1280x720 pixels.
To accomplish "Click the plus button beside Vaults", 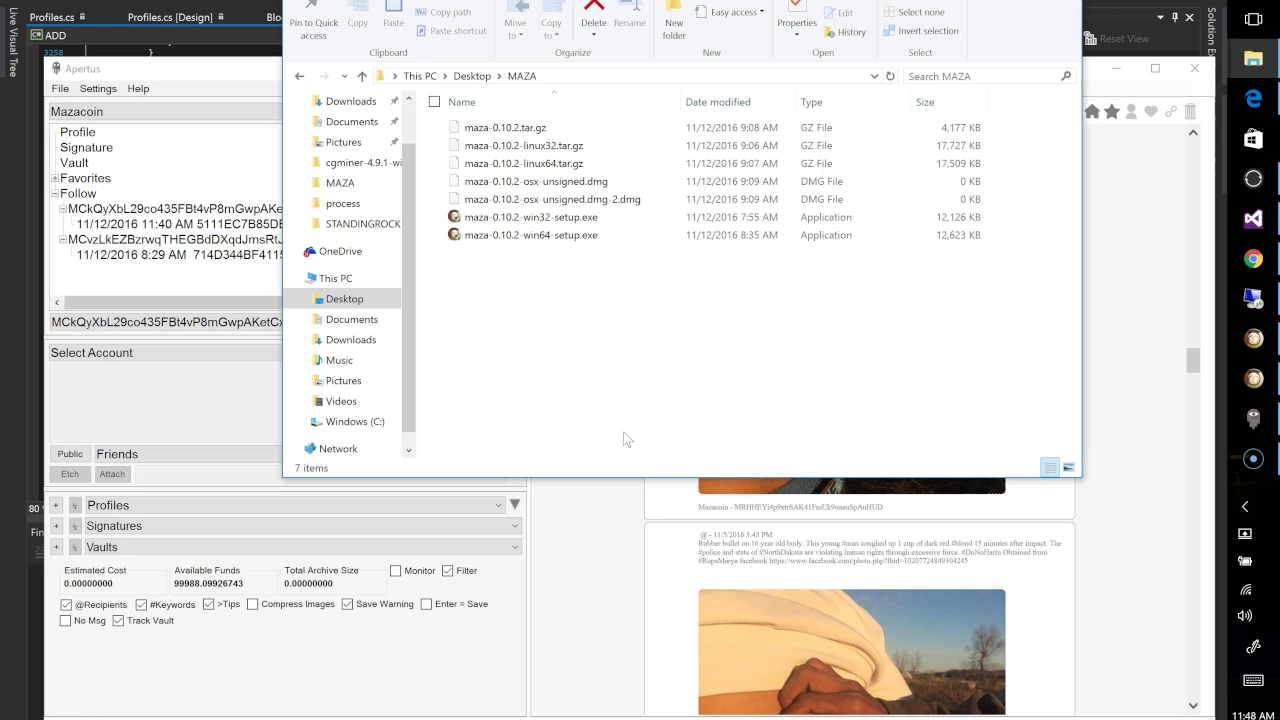I will [x=56, y=547].
